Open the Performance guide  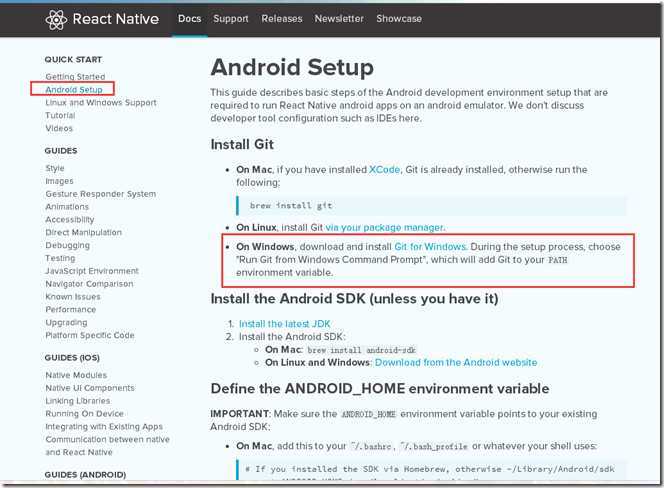pyautogui.click(x=70, y=309)
